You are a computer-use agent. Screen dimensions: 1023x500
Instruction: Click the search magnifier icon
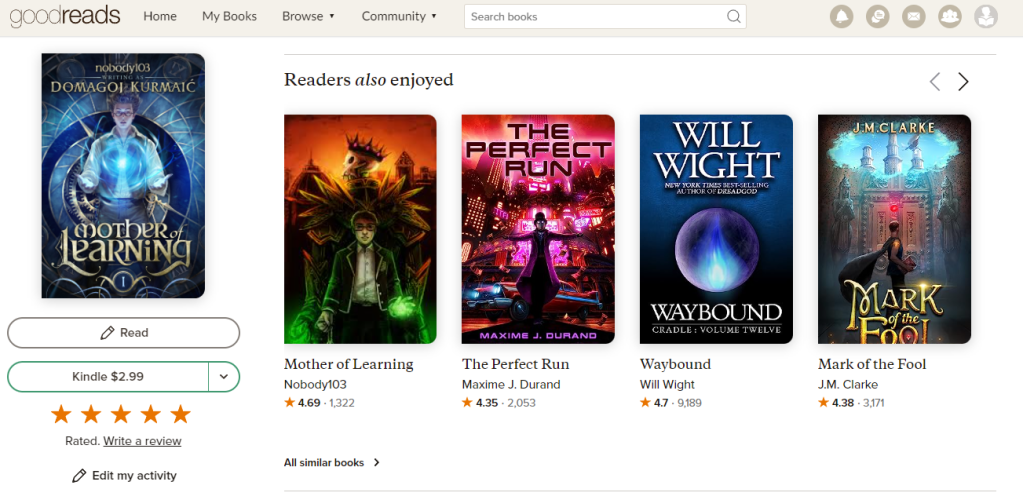tap(734, 16)
